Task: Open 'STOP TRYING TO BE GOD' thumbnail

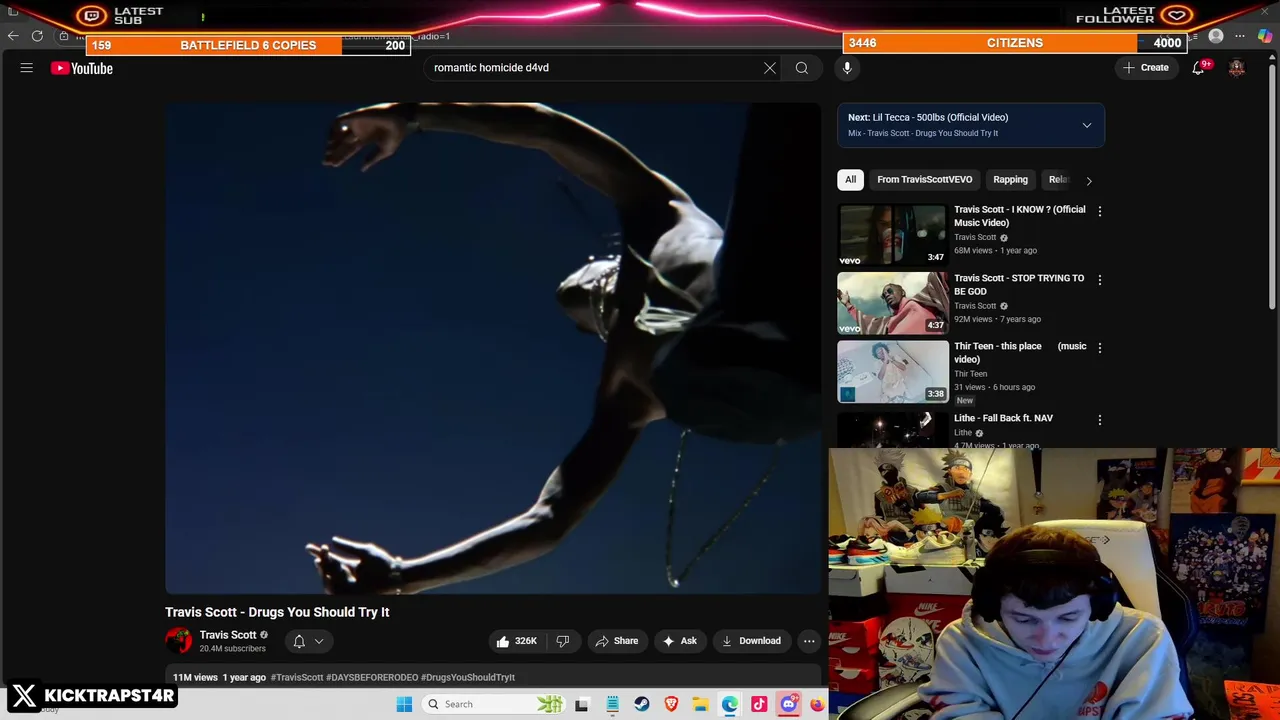Action: click(x=893, y=303)
